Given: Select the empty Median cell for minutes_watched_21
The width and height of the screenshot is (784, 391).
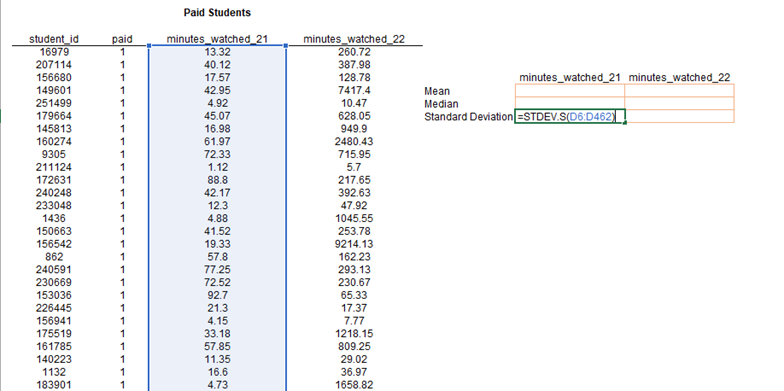Looking at the screenshot, I should tap(570, 103).
